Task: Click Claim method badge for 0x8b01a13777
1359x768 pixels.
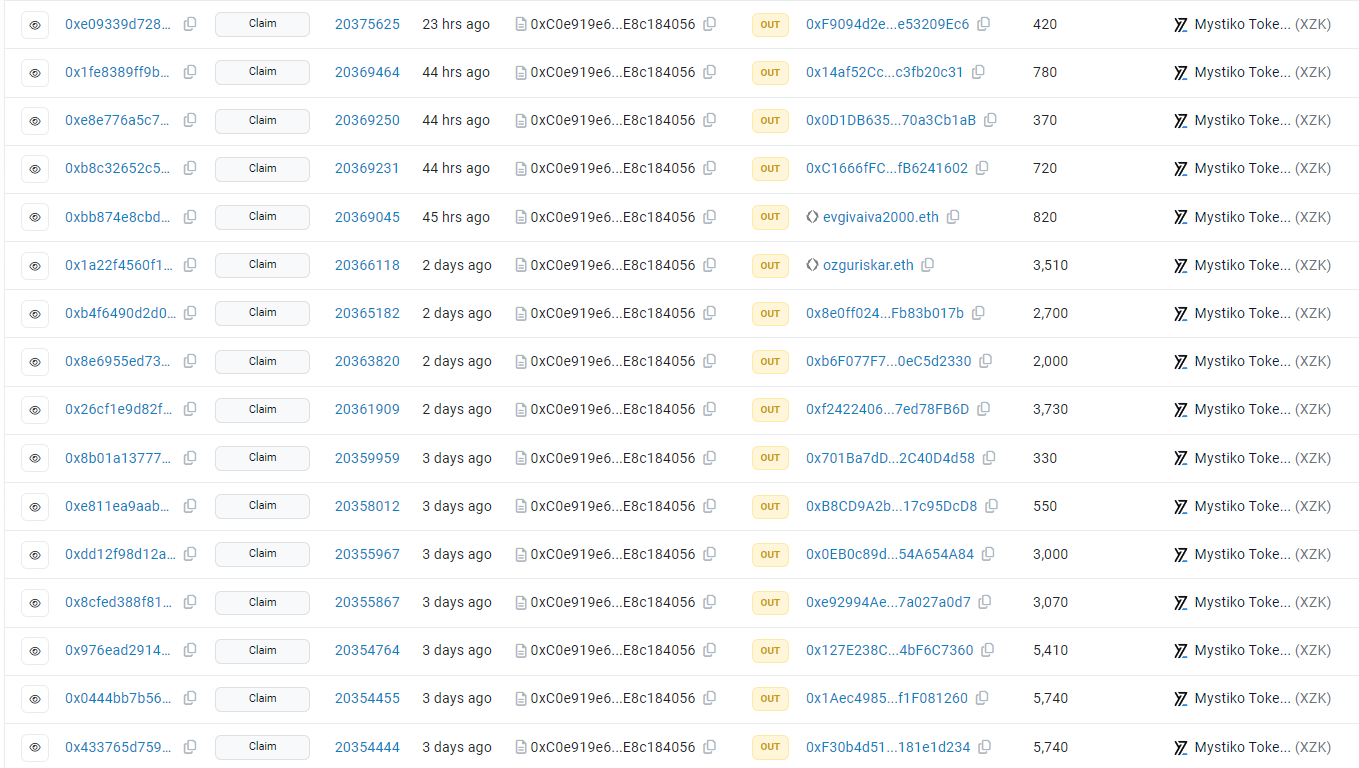Action: click(262, 458)
